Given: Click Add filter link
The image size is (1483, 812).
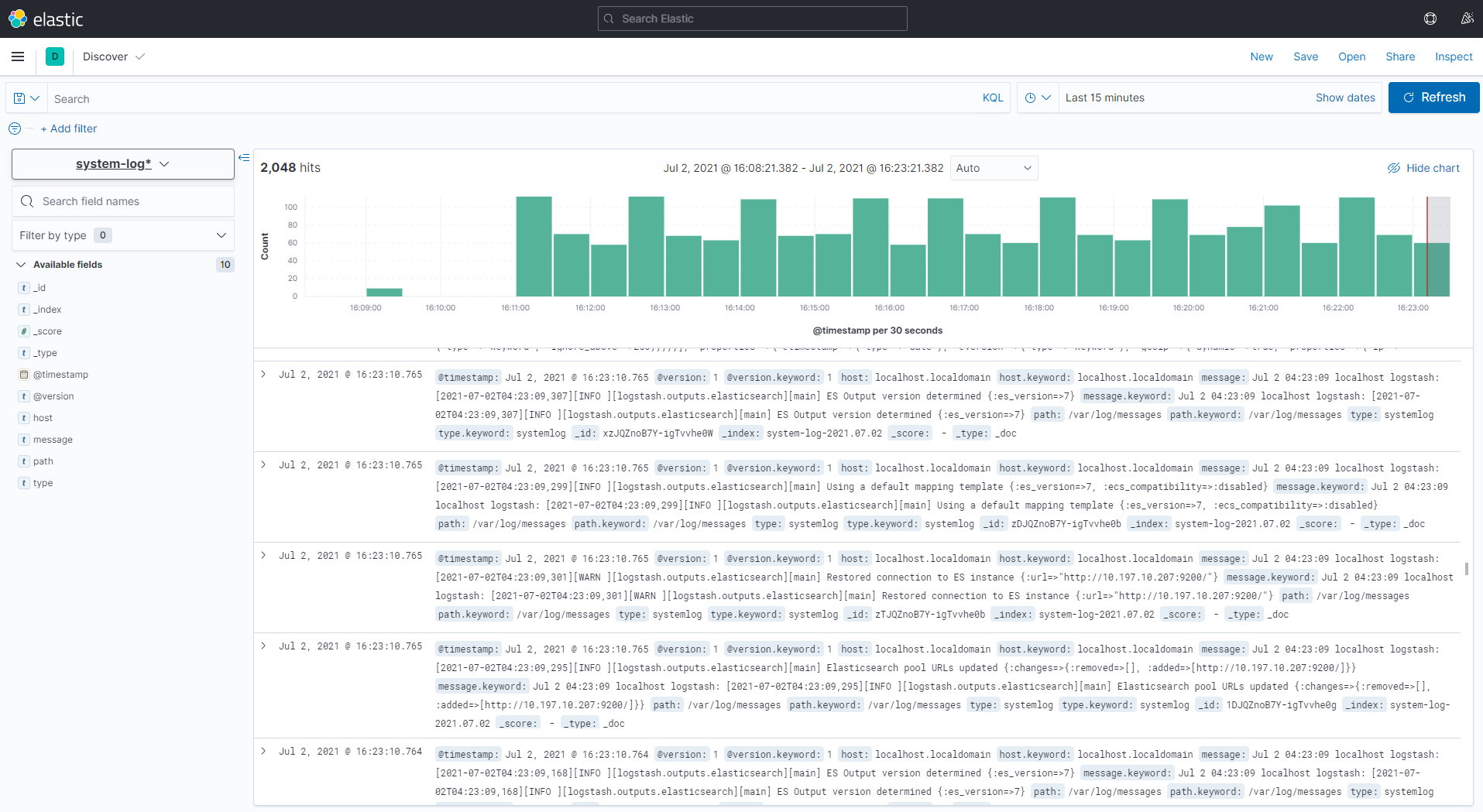Looking at the screenshot, I should point(69,128).
